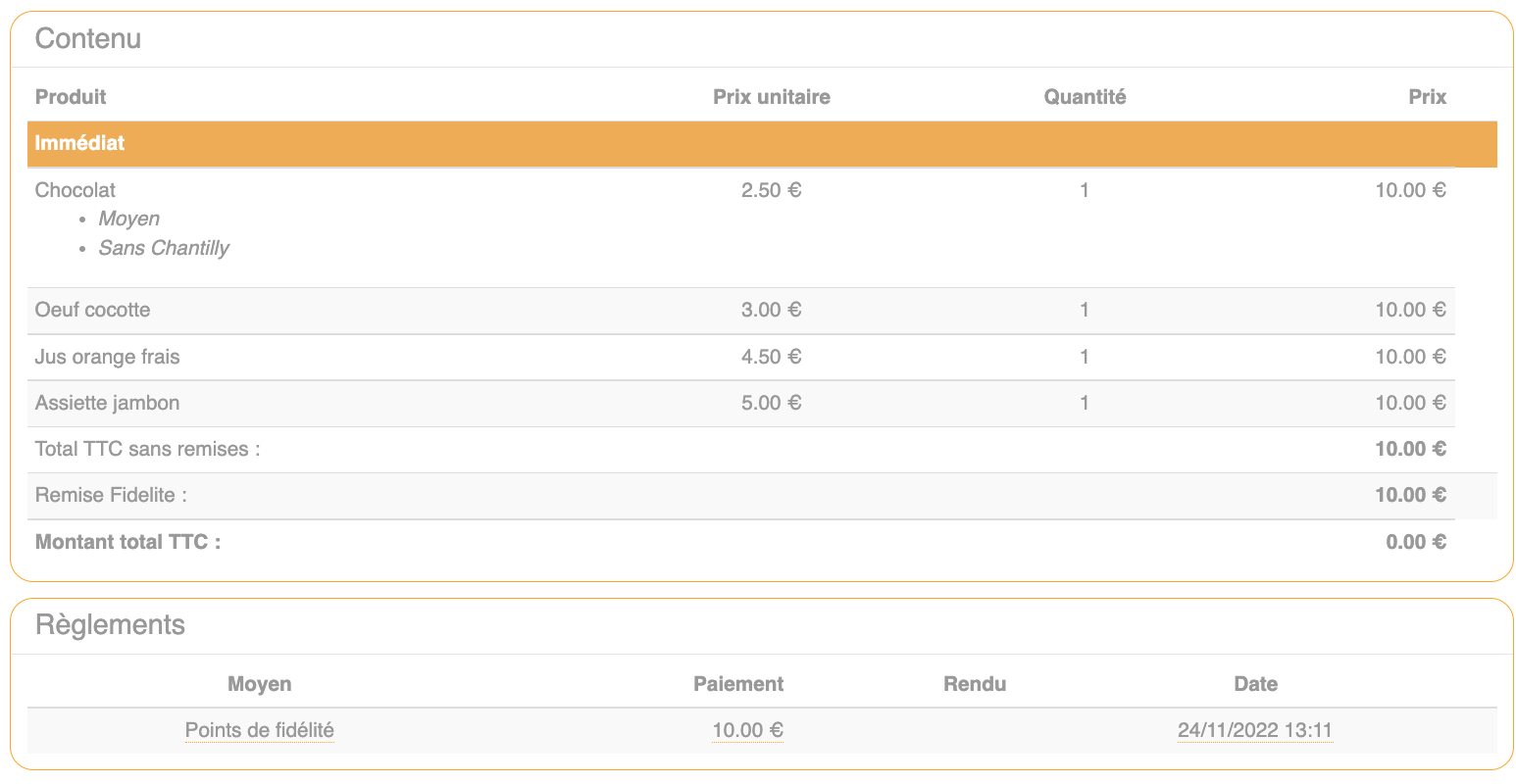
Task: Select the Assiette jambon product
Action: pyautogui.click(x=107, y=403)
